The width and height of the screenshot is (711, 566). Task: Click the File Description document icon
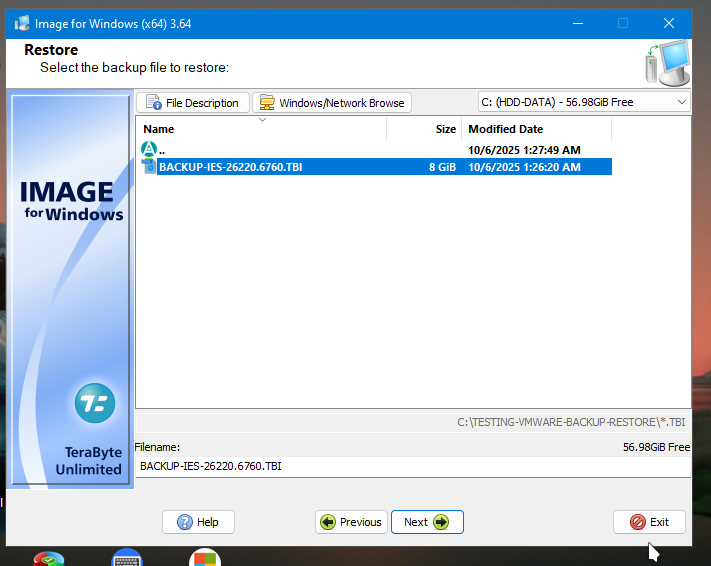point(154,102)
